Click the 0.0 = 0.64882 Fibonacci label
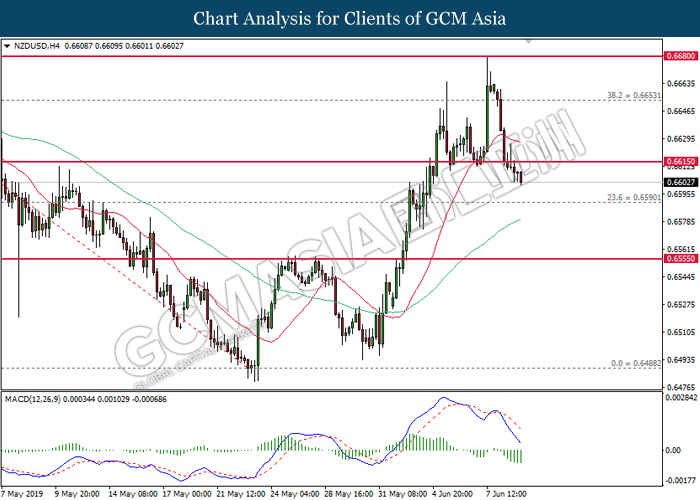700x500 pixels. click(636, 363)
